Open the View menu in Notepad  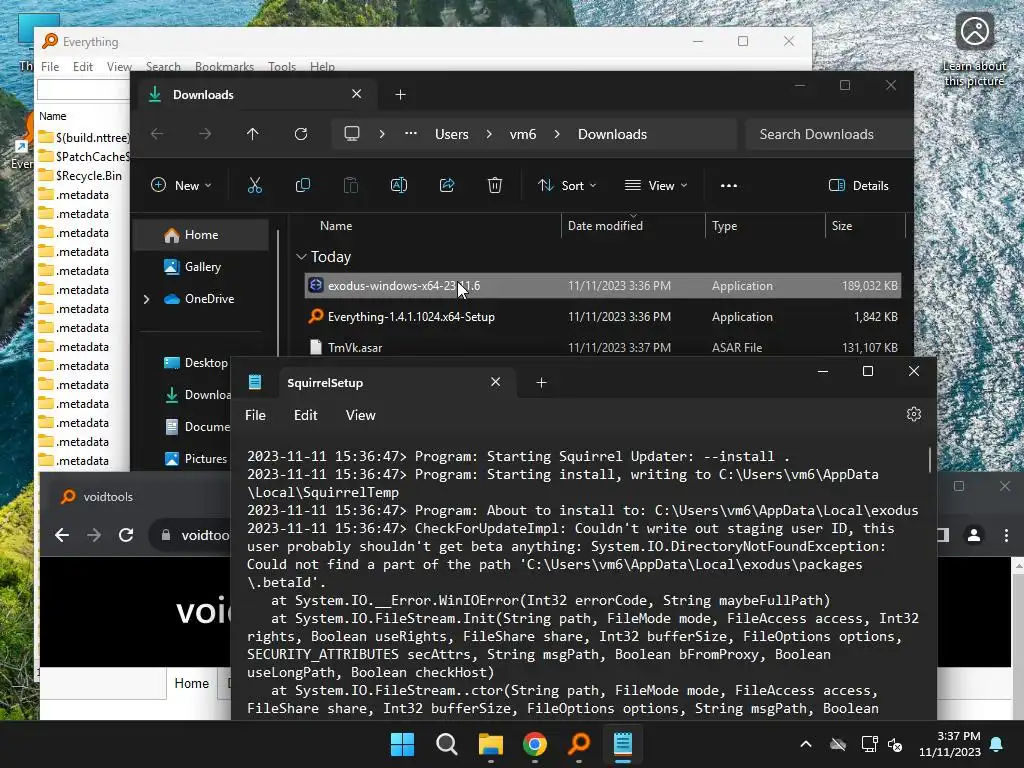pos(360,415)
